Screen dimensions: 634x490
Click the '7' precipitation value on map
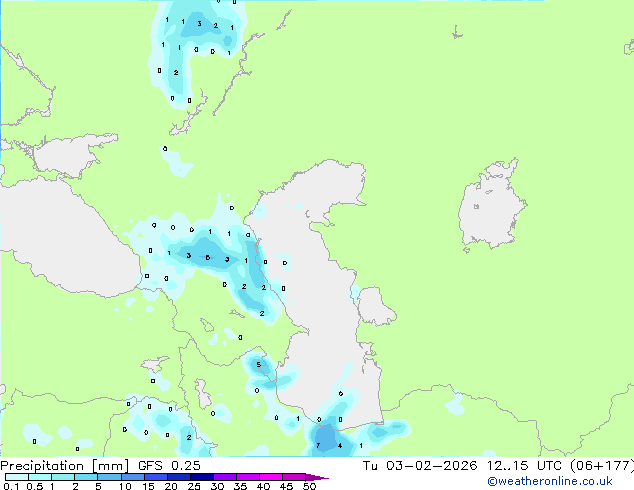point(318,446)
